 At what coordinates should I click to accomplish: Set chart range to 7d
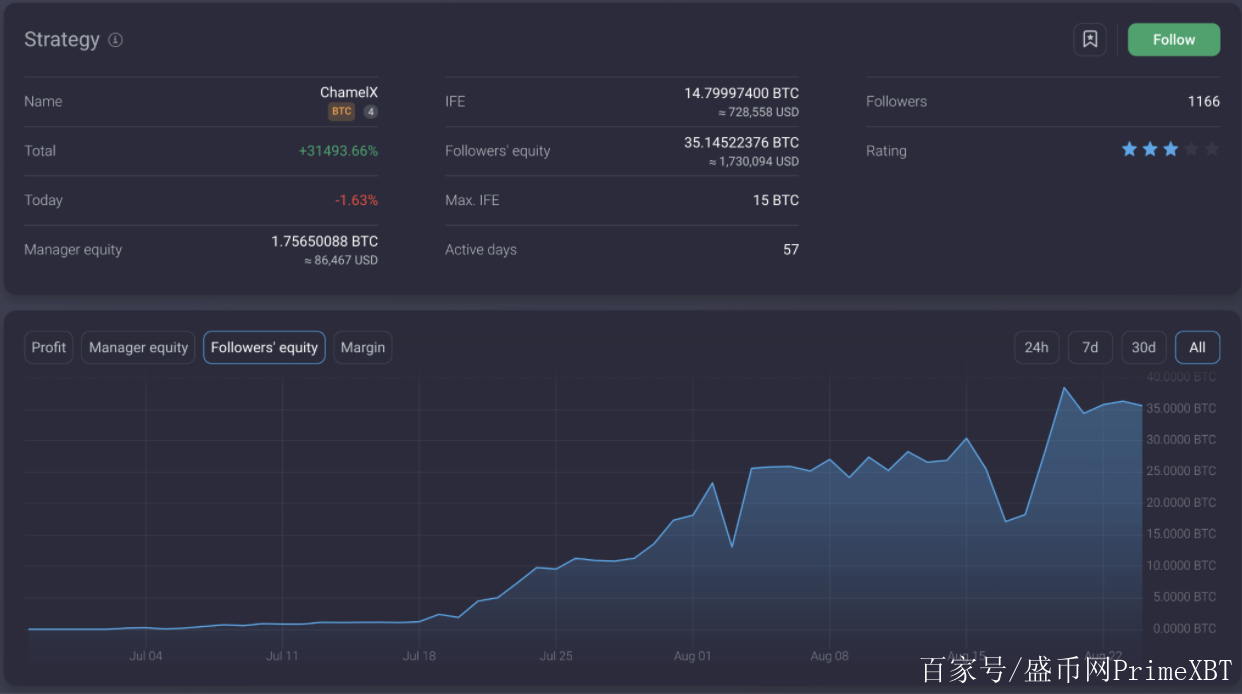(x=1090, y=347)
